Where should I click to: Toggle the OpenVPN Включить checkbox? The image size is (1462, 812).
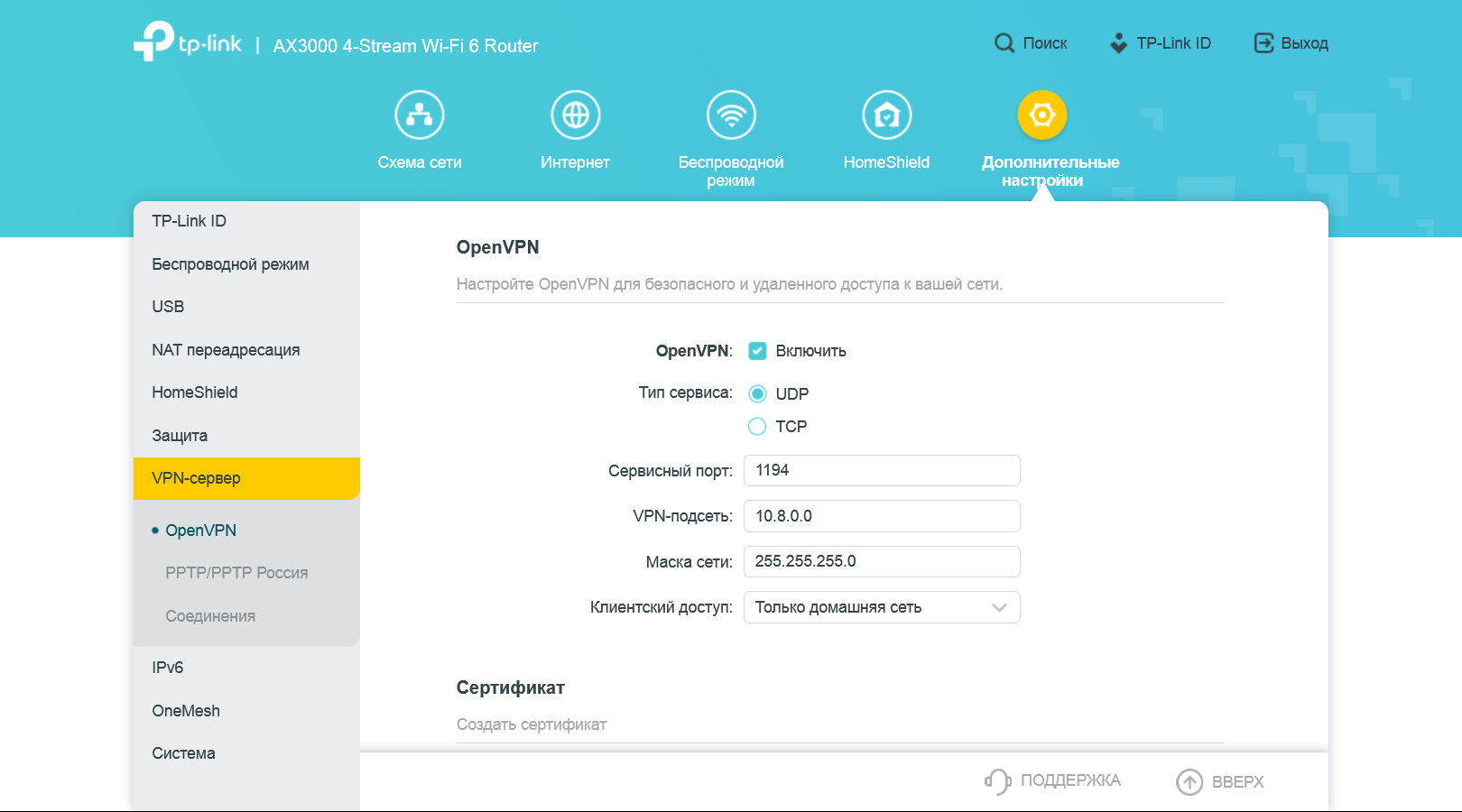tap(757, 351)
